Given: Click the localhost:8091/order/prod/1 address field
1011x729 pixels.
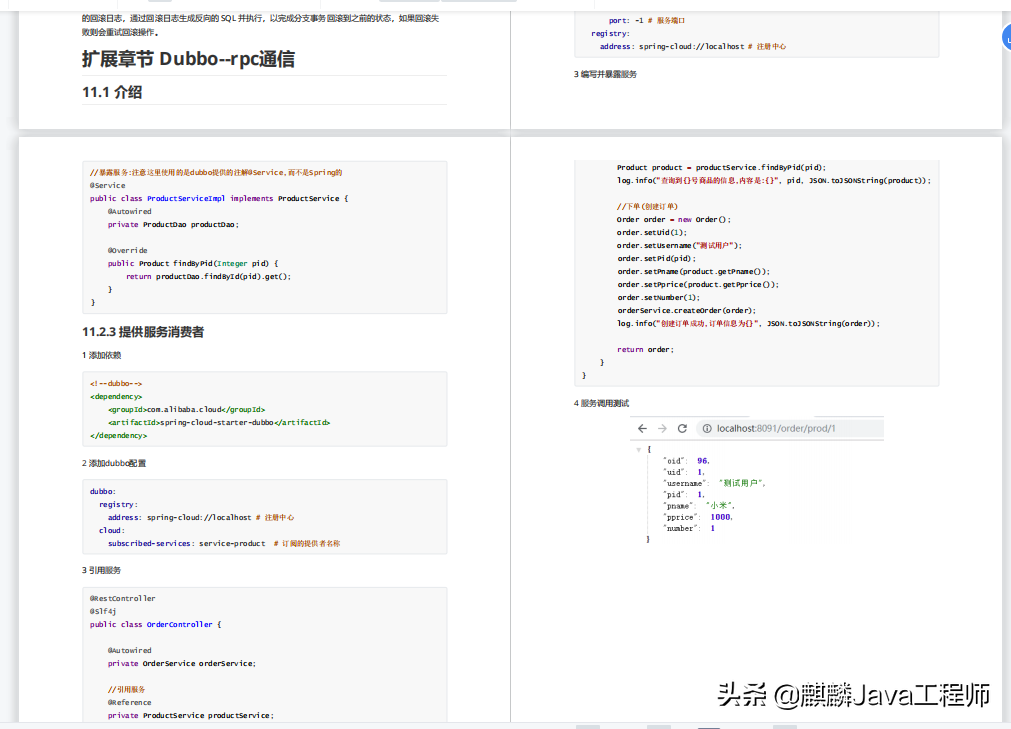Looking at the screenshot, I should (x=790, y=429).
